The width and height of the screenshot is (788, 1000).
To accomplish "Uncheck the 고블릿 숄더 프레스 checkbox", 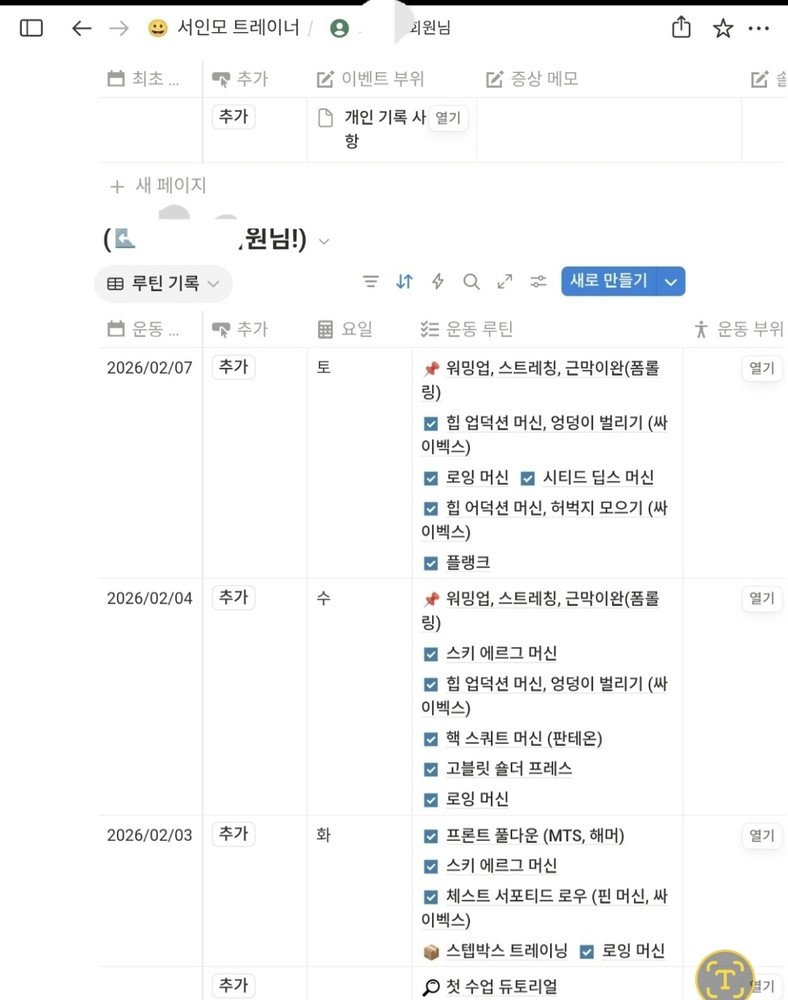I will pyautogui.click(x=431, y=769).
